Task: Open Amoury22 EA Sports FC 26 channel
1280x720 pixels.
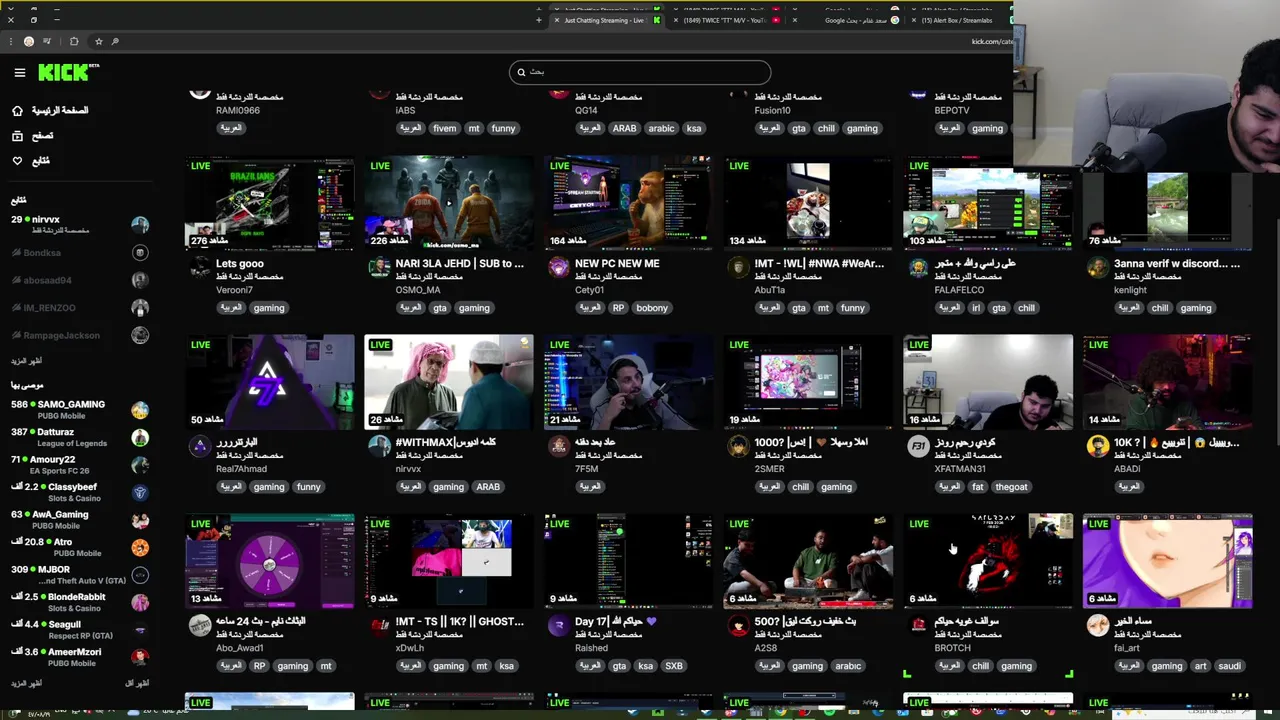Action: point(78,464)
